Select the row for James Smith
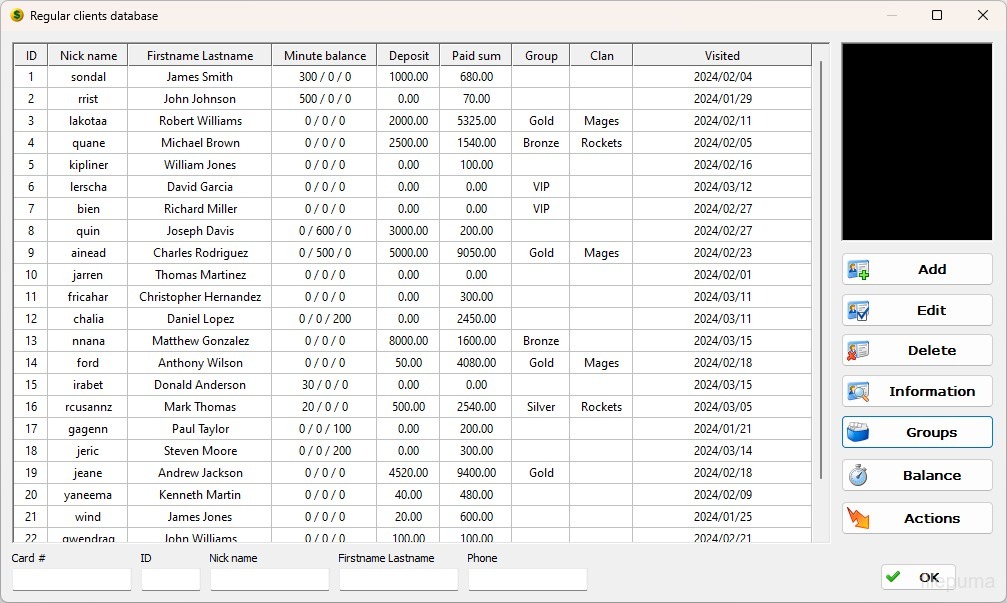Viewport: 1007px width, 603px height. 199,77
